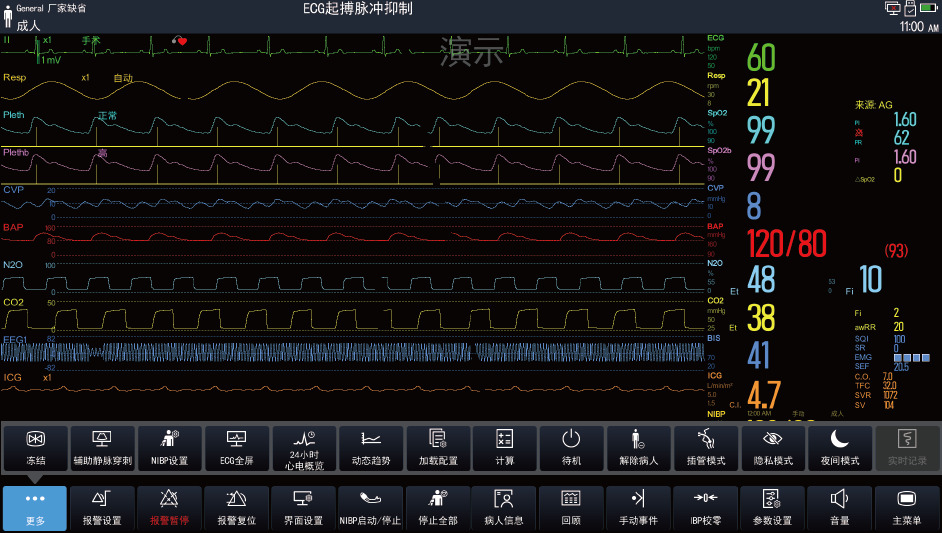The image size is (942, 533).
Task: Click the battery status icon
Action: [929, 8]
